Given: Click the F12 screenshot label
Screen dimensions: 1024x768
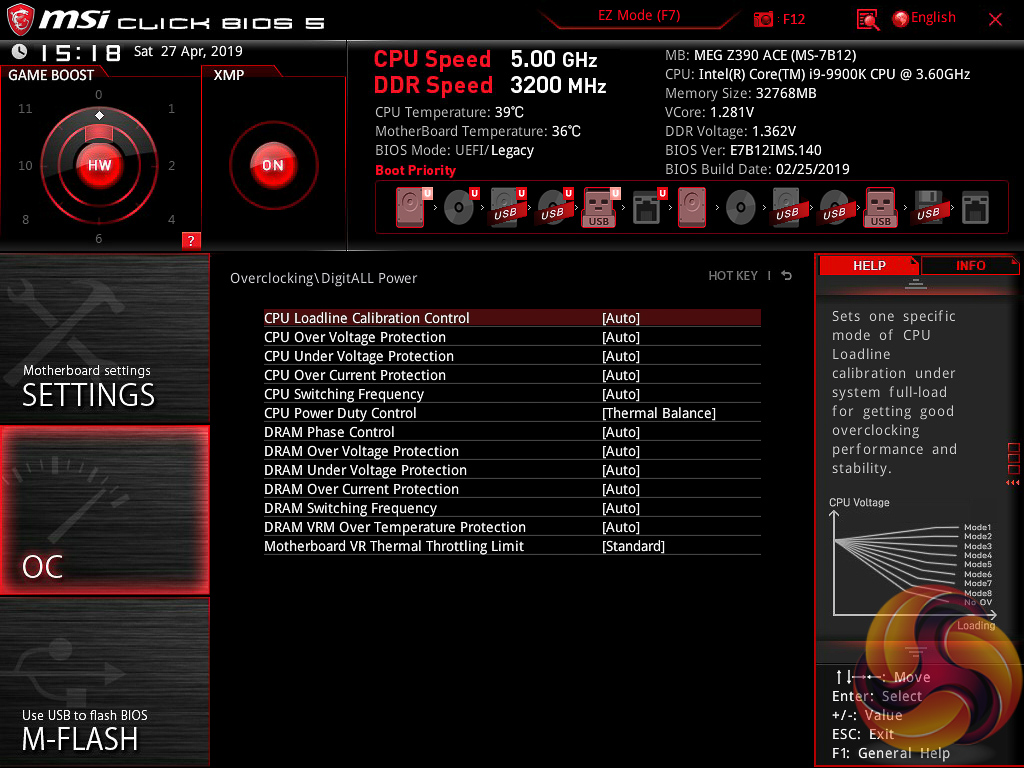Looking at the screenshot, I should [793, 19].
